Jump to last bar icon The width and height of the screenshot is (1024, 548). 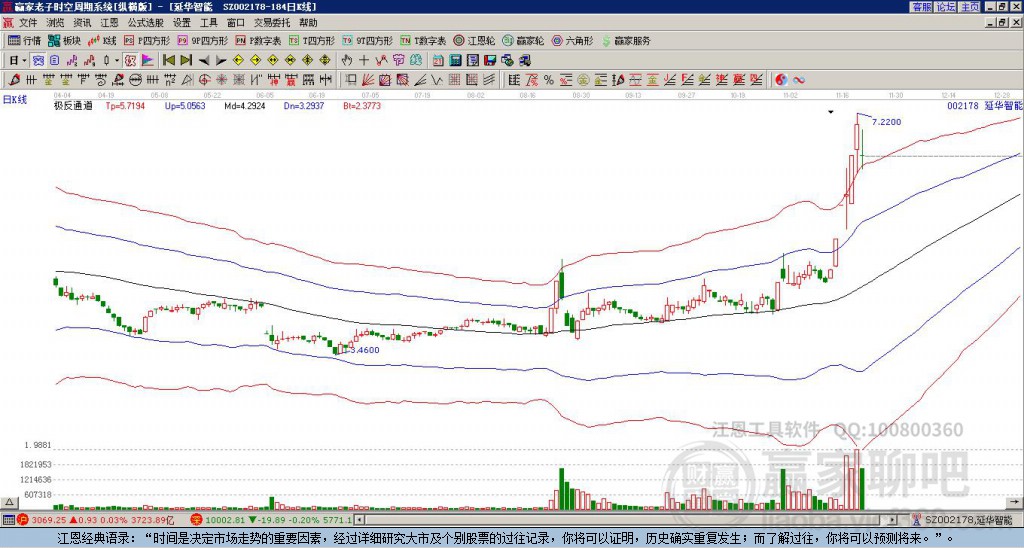(186, 60)
